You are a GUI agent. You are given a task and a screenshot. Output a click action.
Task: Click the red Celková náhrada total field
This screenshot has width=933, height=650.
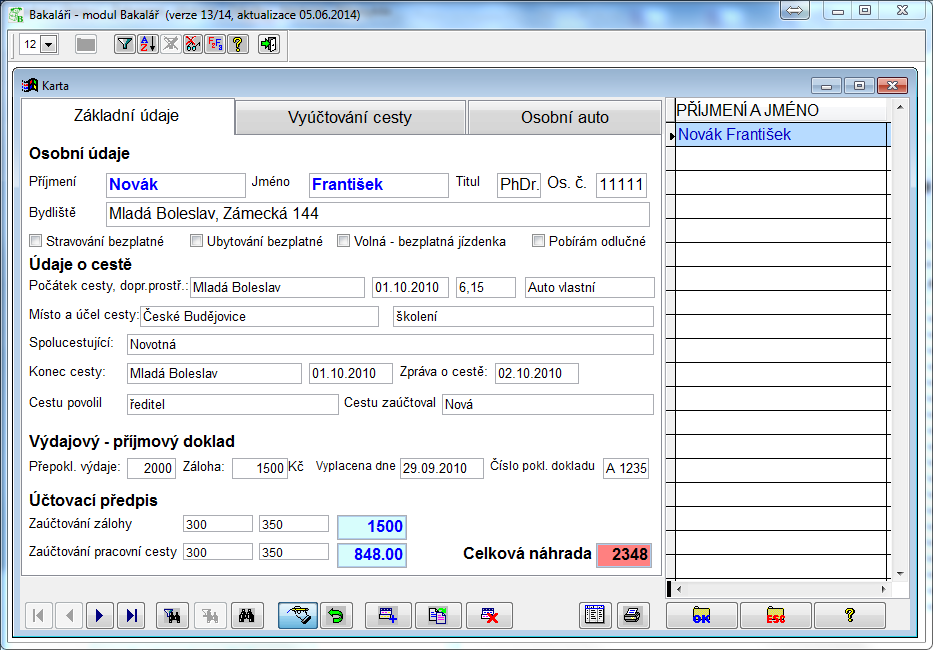pyautogui.click(x=623, y=555)
